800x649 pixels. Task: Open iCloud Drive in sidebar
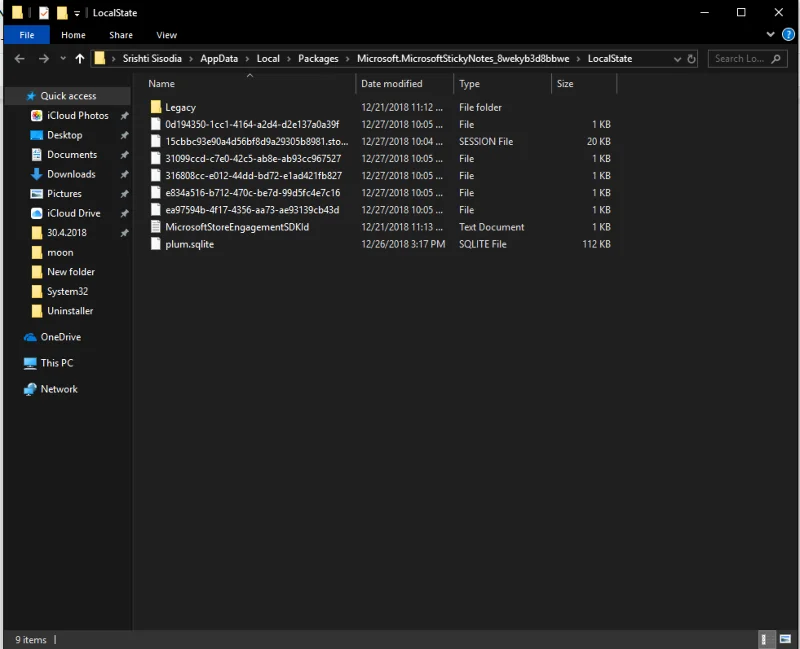click(73, 213)
